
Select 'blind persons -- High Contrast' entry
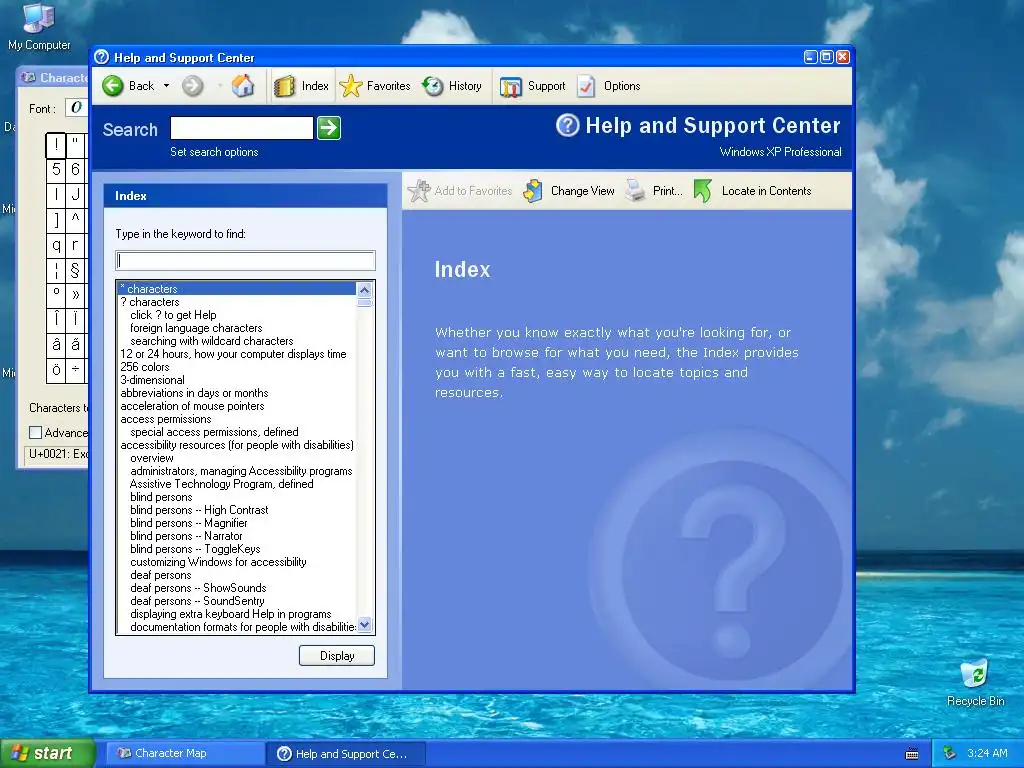click(236, 510)
